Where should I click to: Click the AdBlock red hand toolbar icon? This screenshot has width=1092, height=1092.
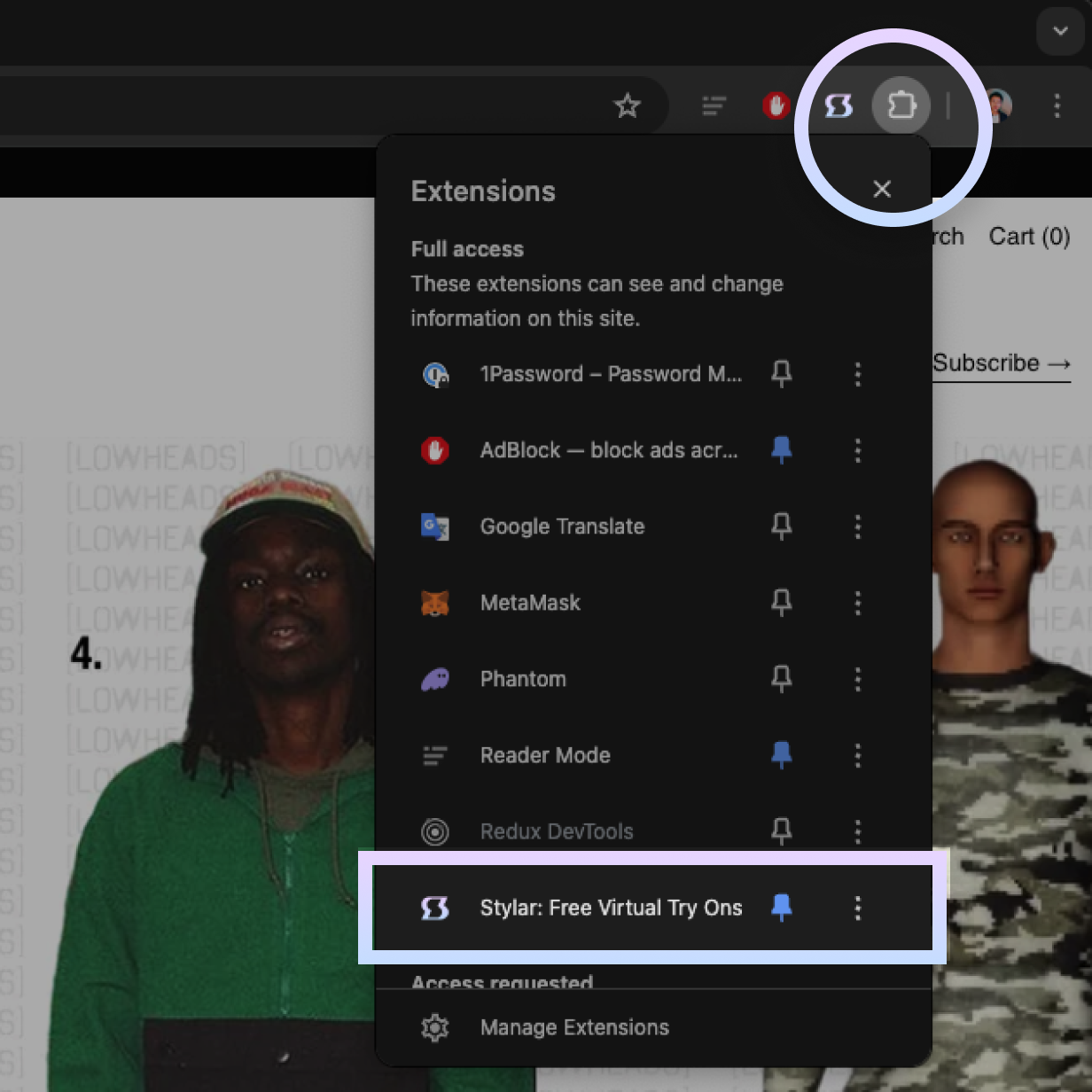(x=776, y=106)
